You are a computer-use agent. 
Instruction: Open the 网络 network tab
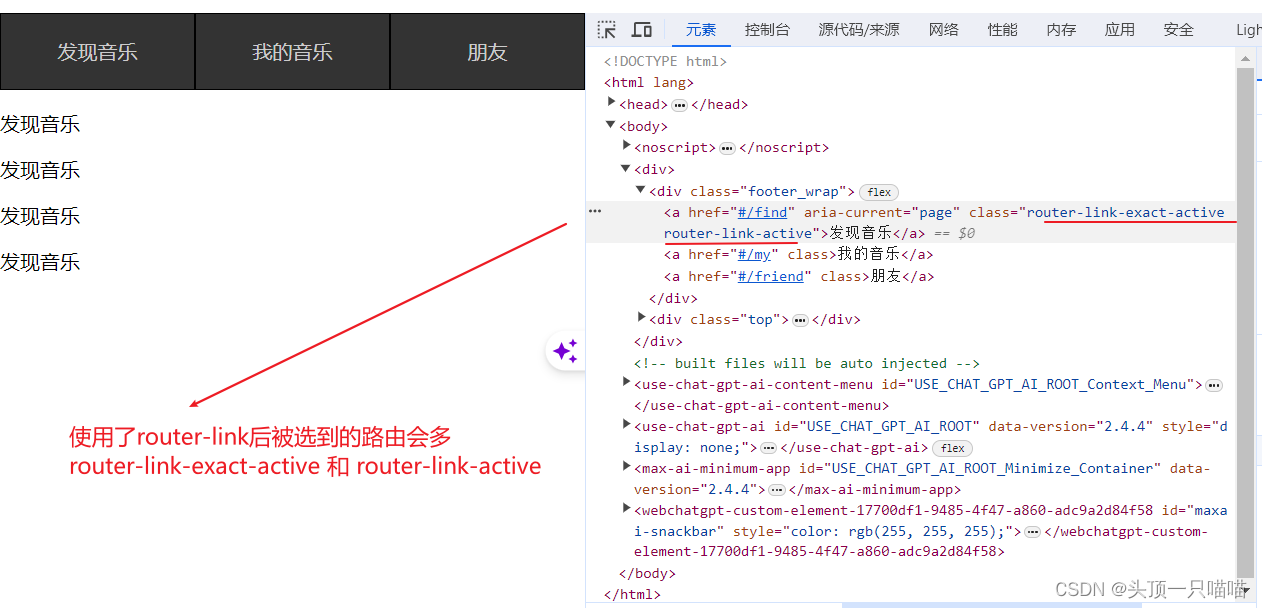pyautogui.click(x=943, y=29)
